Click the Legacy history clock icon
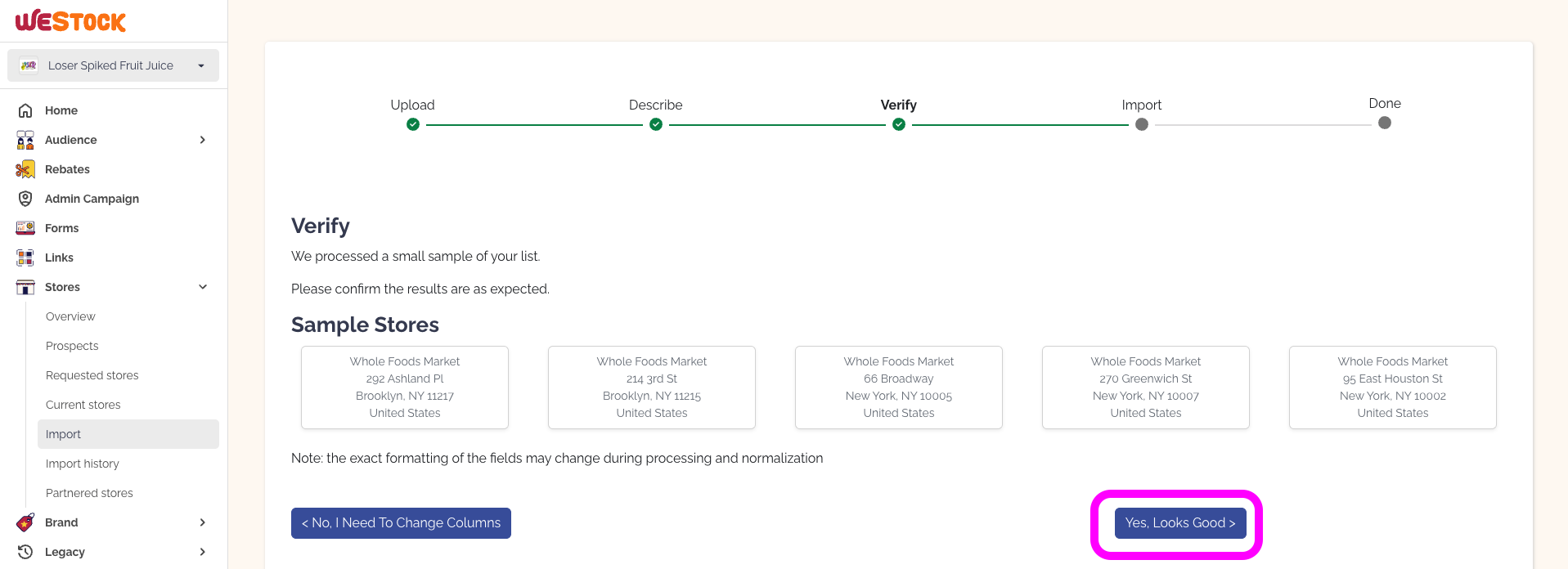The height and width of the screenshot is (569, 1568). [25, 552]
